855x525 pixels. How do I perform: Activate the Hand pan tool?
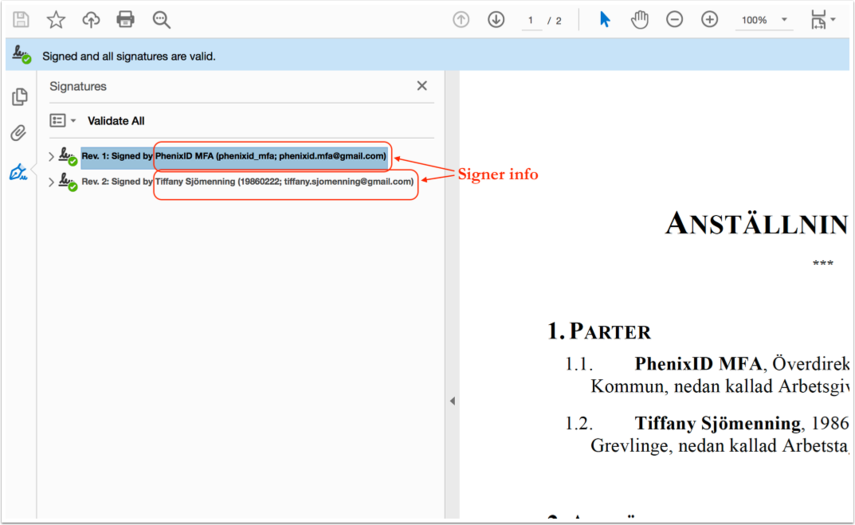pos(640,20)
